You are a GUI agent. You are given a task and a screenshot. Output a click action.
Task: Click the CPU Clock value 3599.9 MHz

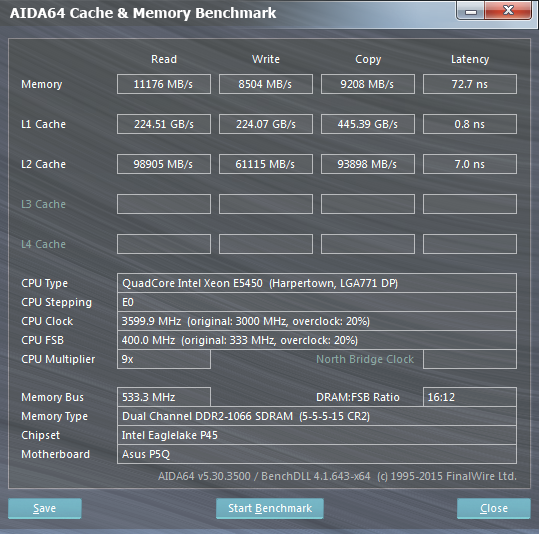pyautogui.click(x=317, y=321)
